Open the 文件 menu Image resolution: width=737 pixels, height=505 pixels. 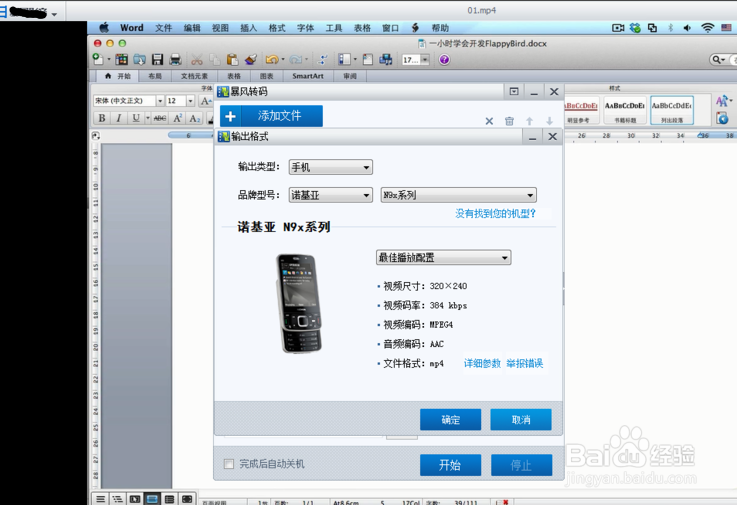[x=164, y=28]
